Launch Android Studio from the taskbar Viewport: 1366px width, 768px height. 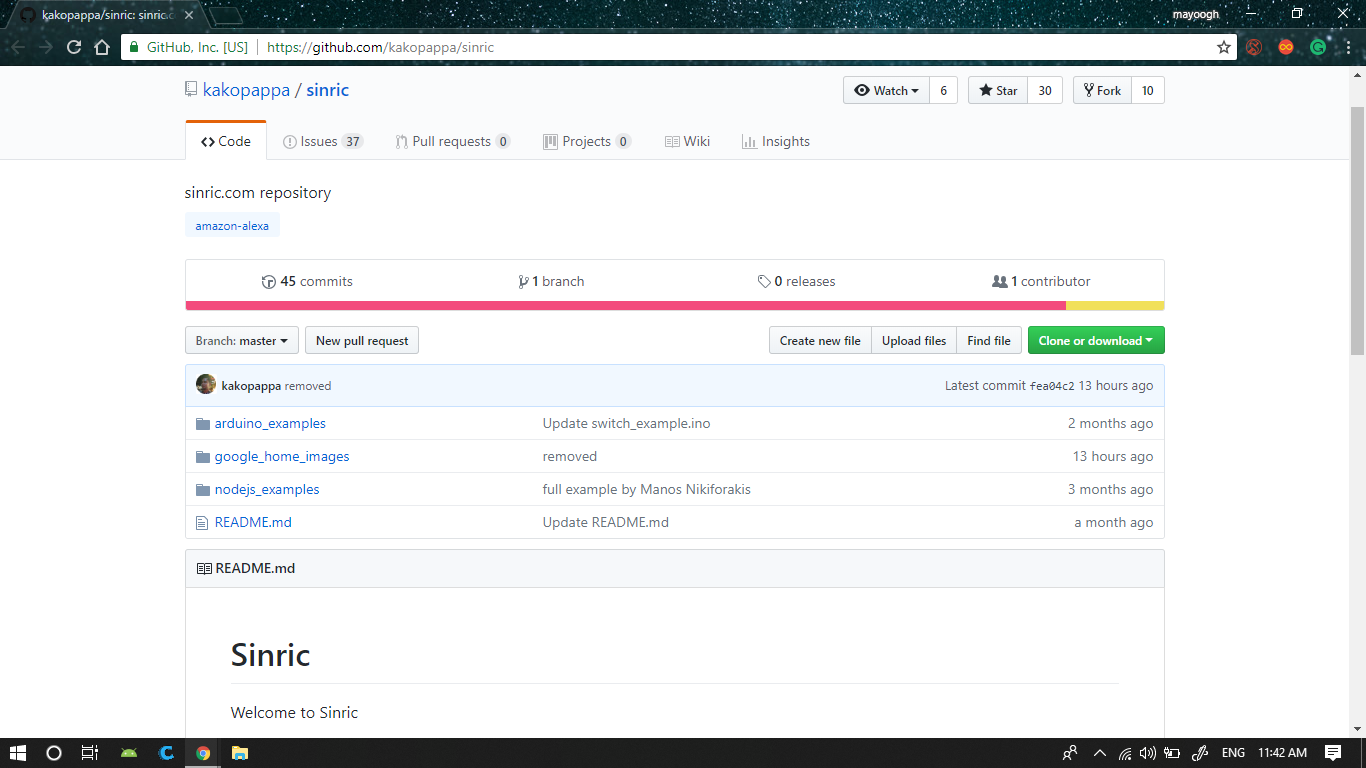129,753
